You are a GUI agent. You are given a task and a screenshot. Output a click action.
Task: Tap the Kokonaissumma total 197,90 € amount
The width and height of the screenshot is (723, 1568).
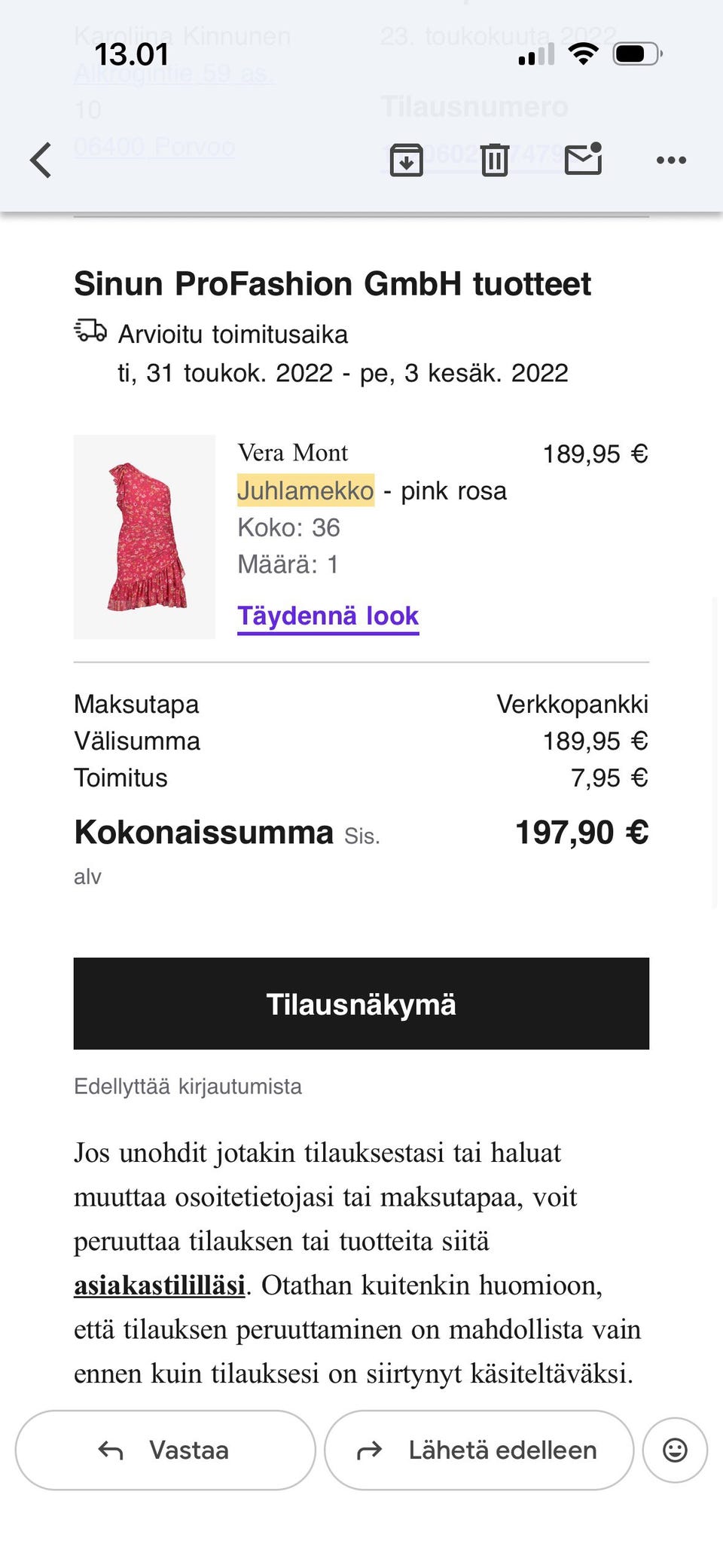(x=581, y=833)
